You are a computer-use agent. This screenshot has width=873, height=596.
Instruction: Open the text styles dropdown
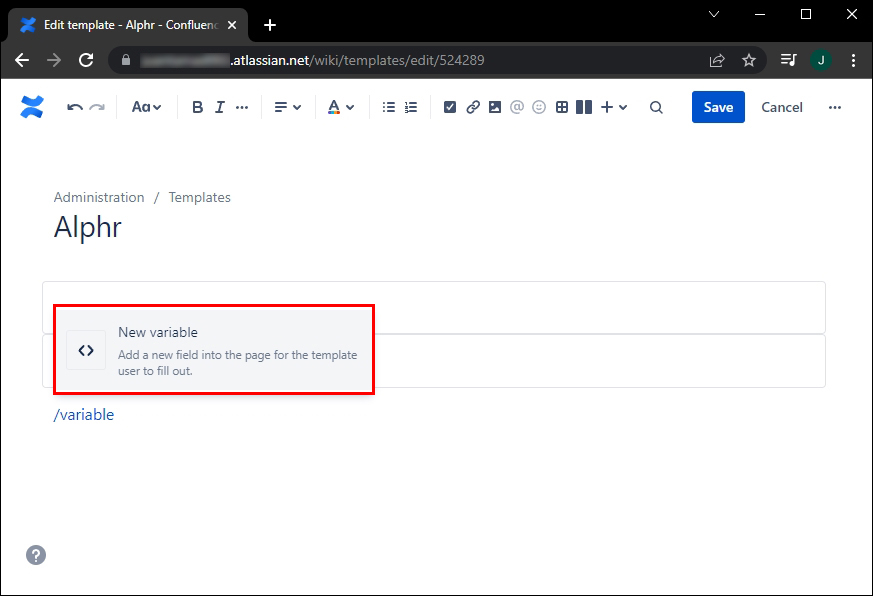146,107
